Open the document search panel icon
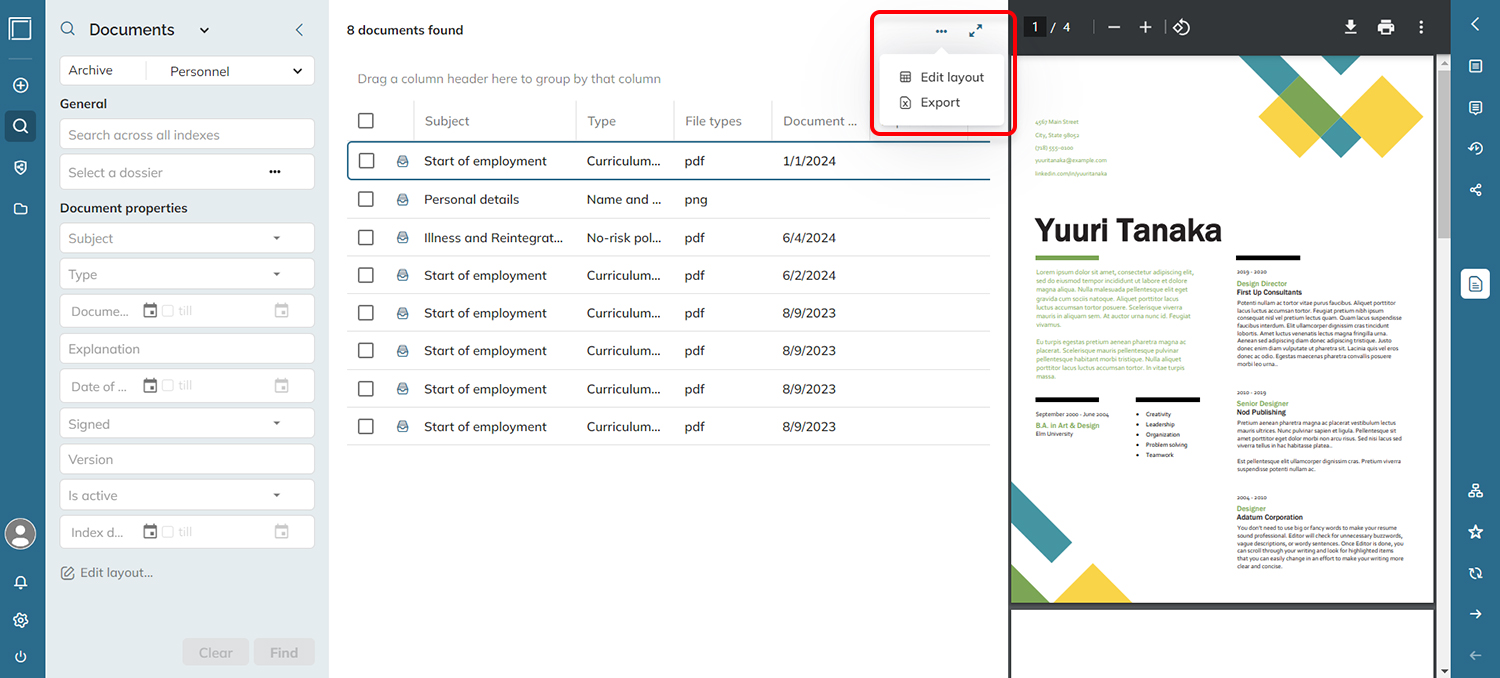The image size is (1500, 678). [x=20, y=126]
